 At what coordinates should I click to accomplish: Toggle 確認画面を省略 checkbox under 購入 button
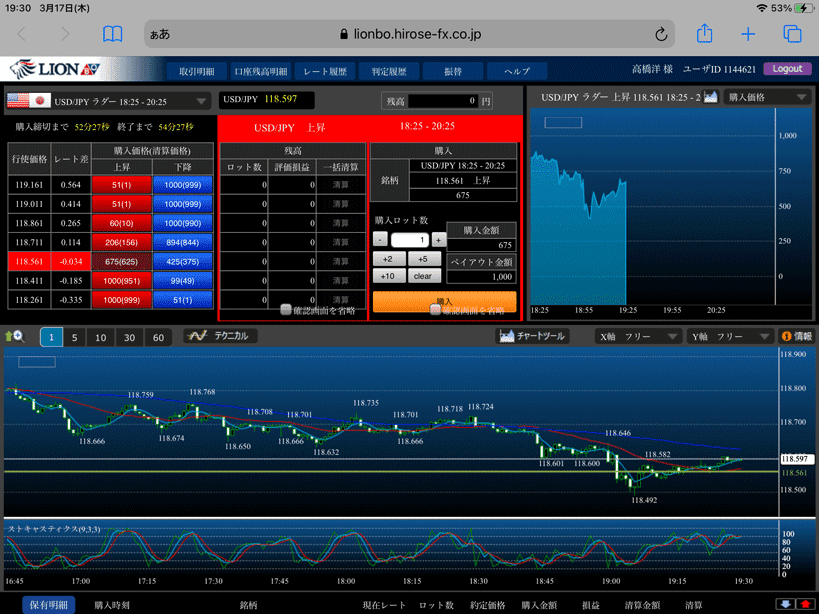435,310
